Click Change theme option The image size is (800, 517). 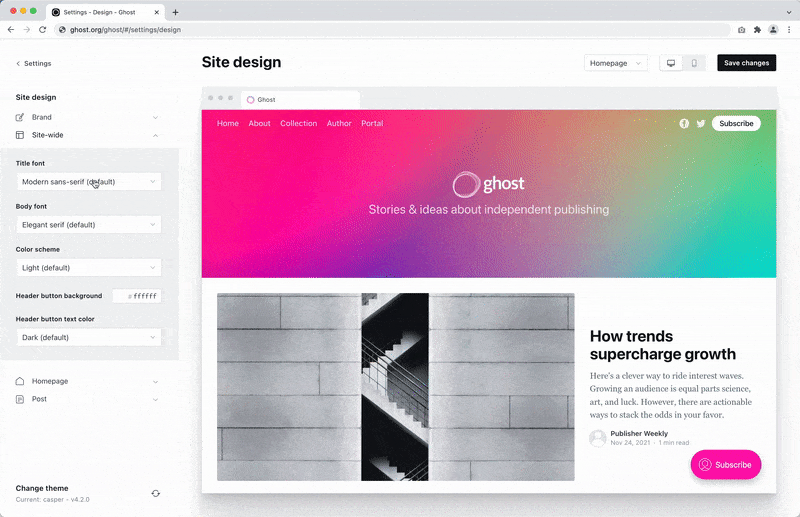point(42,488)
